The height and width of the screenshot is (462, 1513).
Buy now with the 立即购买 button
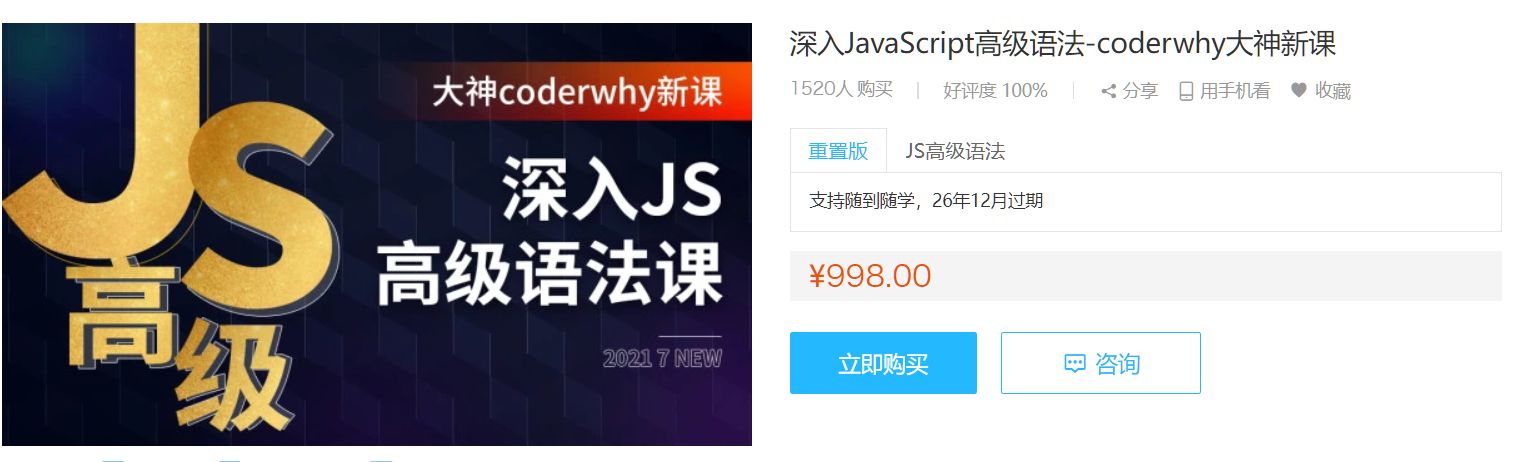[x=883, y=363]
